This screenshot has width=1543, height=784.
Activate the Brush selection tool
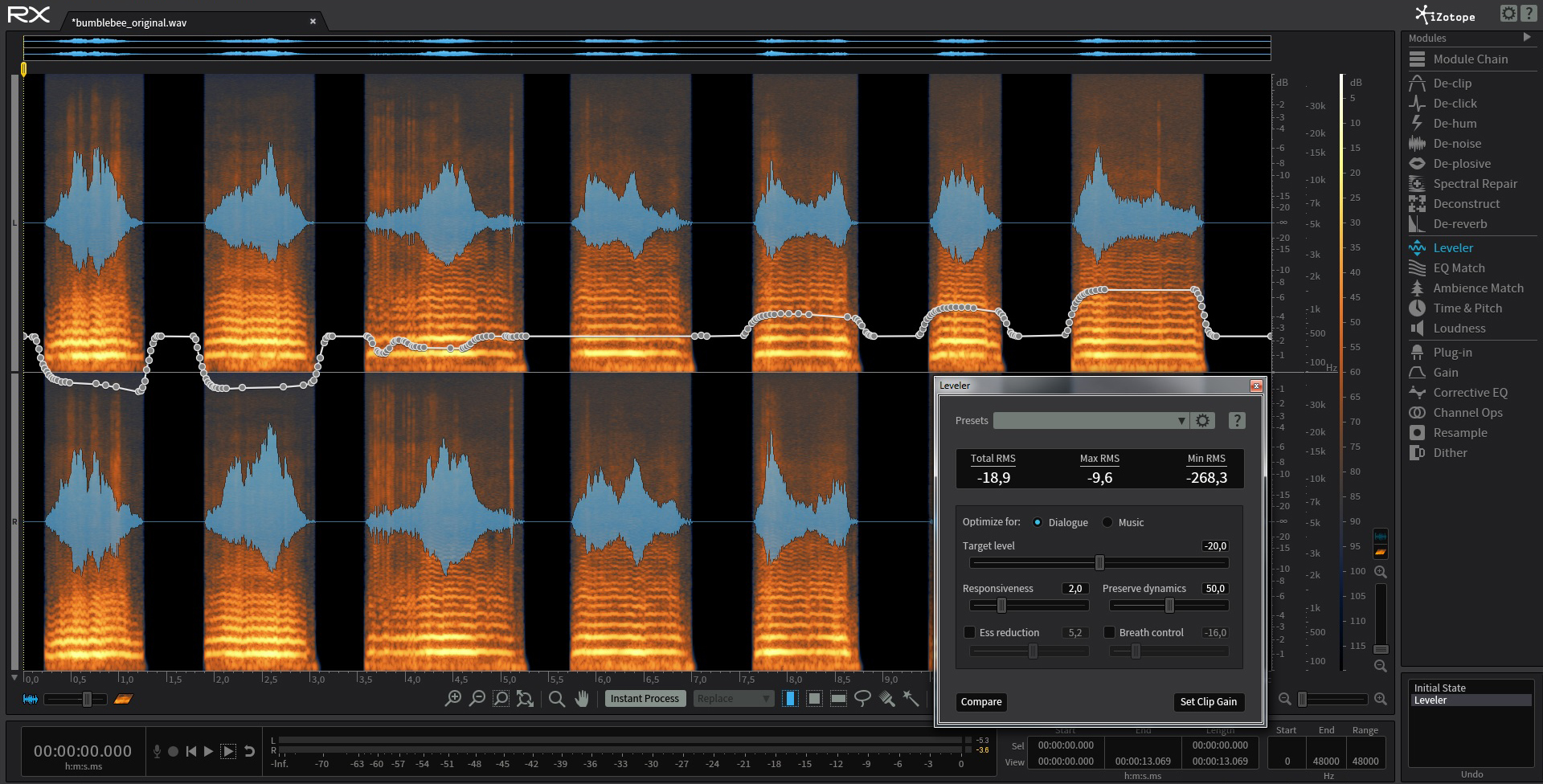click(886, 699)
